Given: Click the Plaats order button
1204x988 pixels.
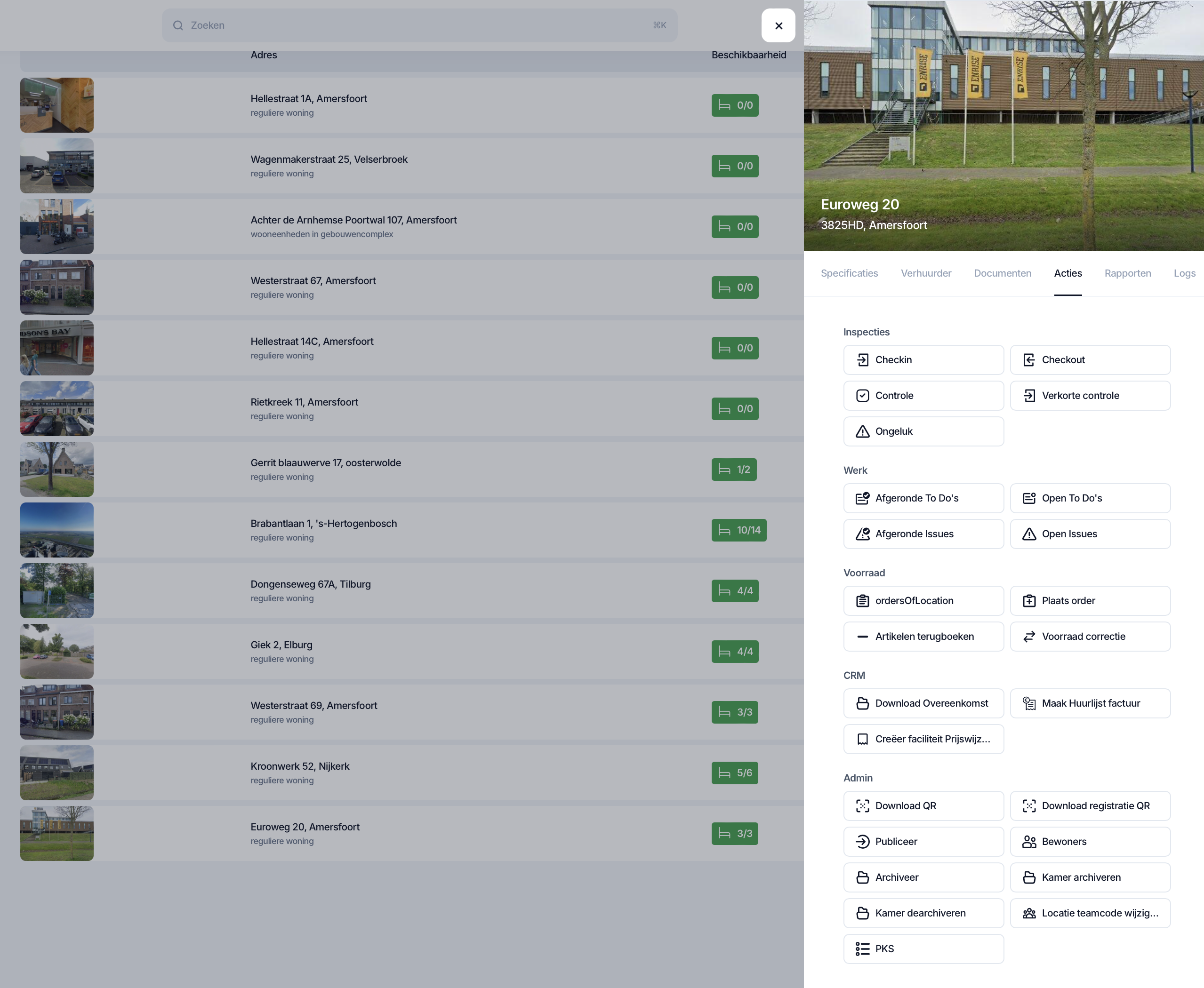Looking at the screenshot, I should coord(1090,600).
